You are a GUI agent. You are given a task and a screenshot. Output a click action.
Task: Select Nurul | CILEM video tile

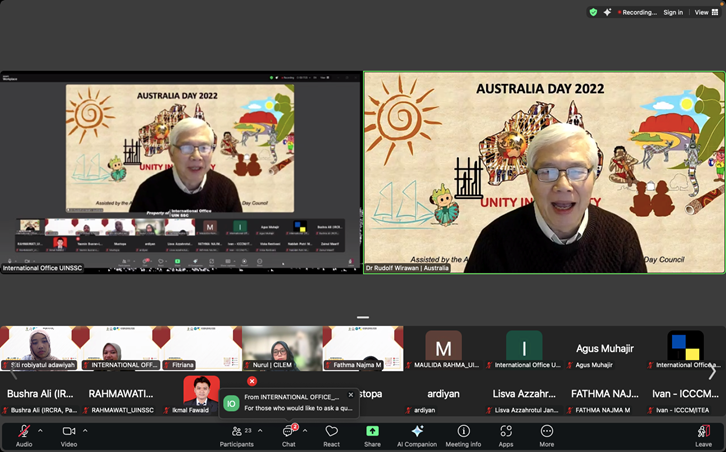(282, 348)
